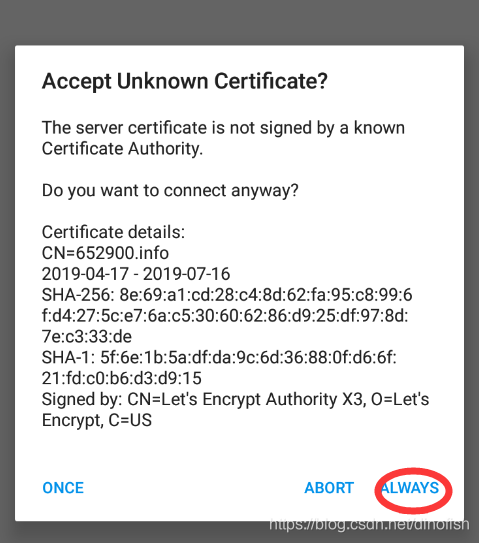Click the 'Certificate Authority.' text line
This screenshot has width=479, height=543.
coord(122,149)
